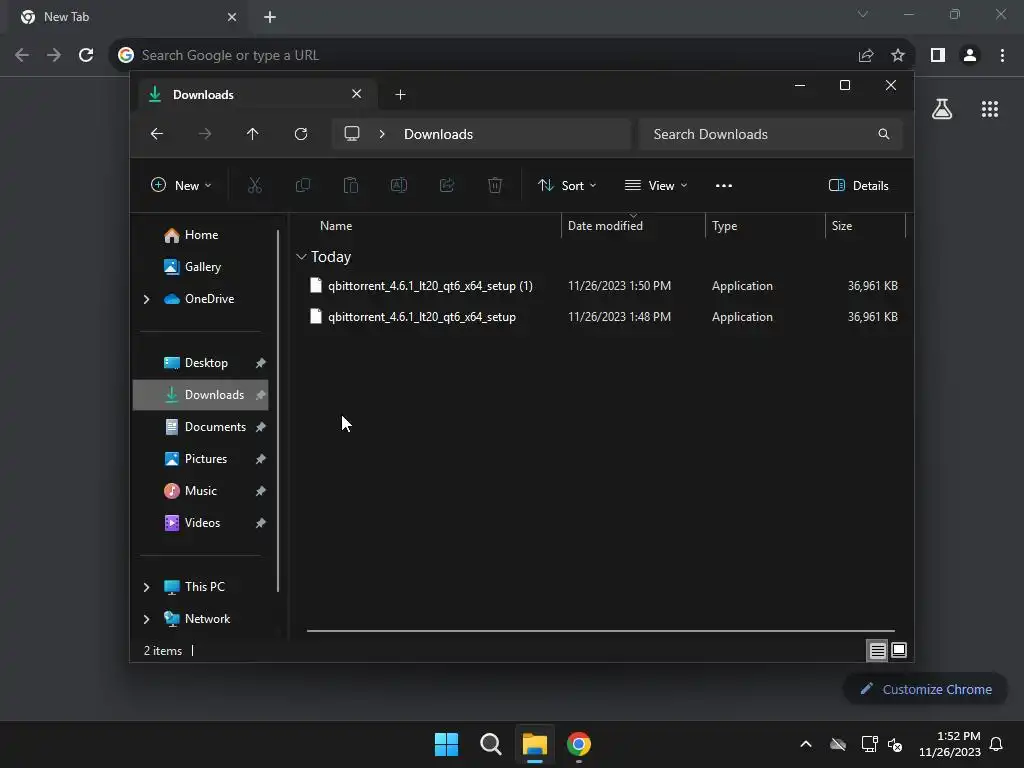Sort by Type column header
The image size is (1024, 768).
coord(724,226)
